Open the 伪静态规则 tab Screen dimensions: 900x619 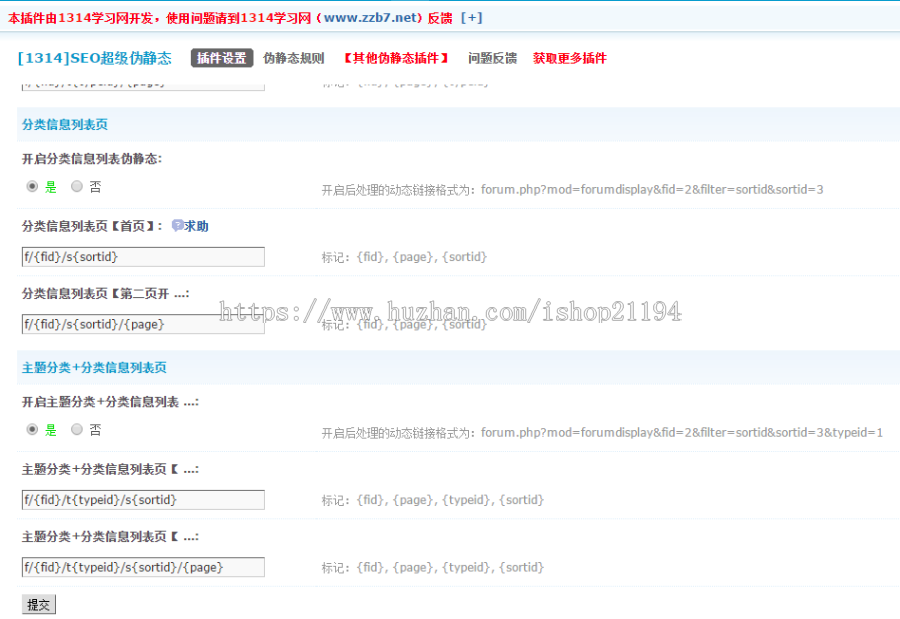(292, 58)
